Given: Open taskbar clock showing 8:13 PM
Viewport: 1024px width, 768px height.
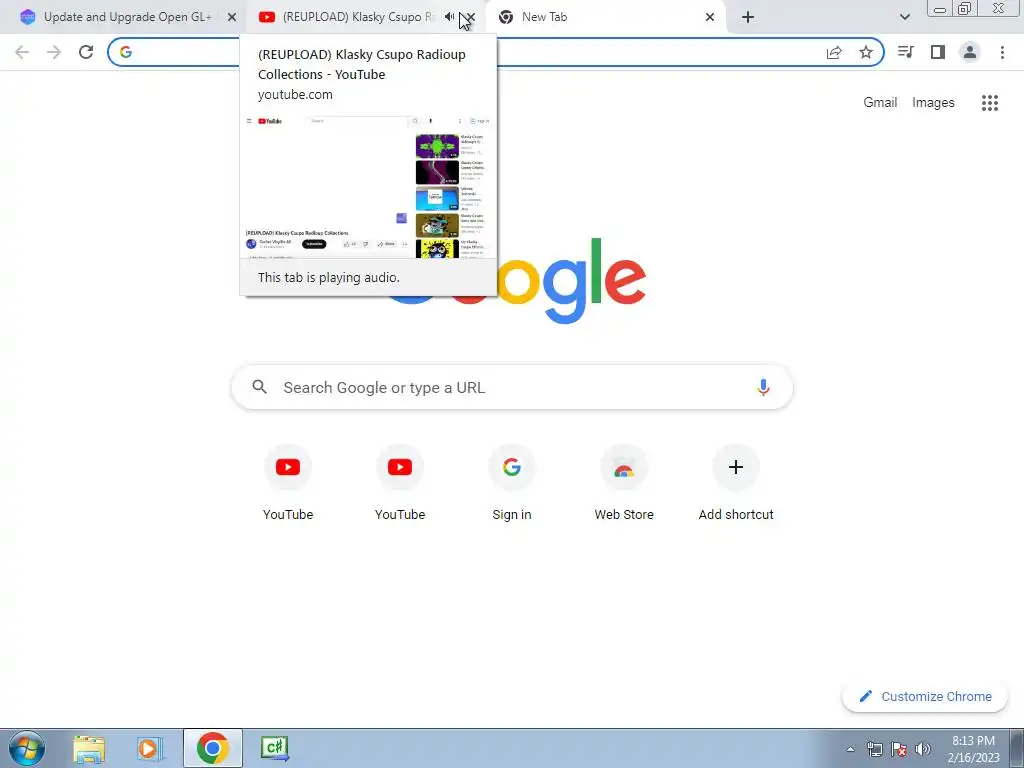Looking at the screenshot, I should 973,749.
